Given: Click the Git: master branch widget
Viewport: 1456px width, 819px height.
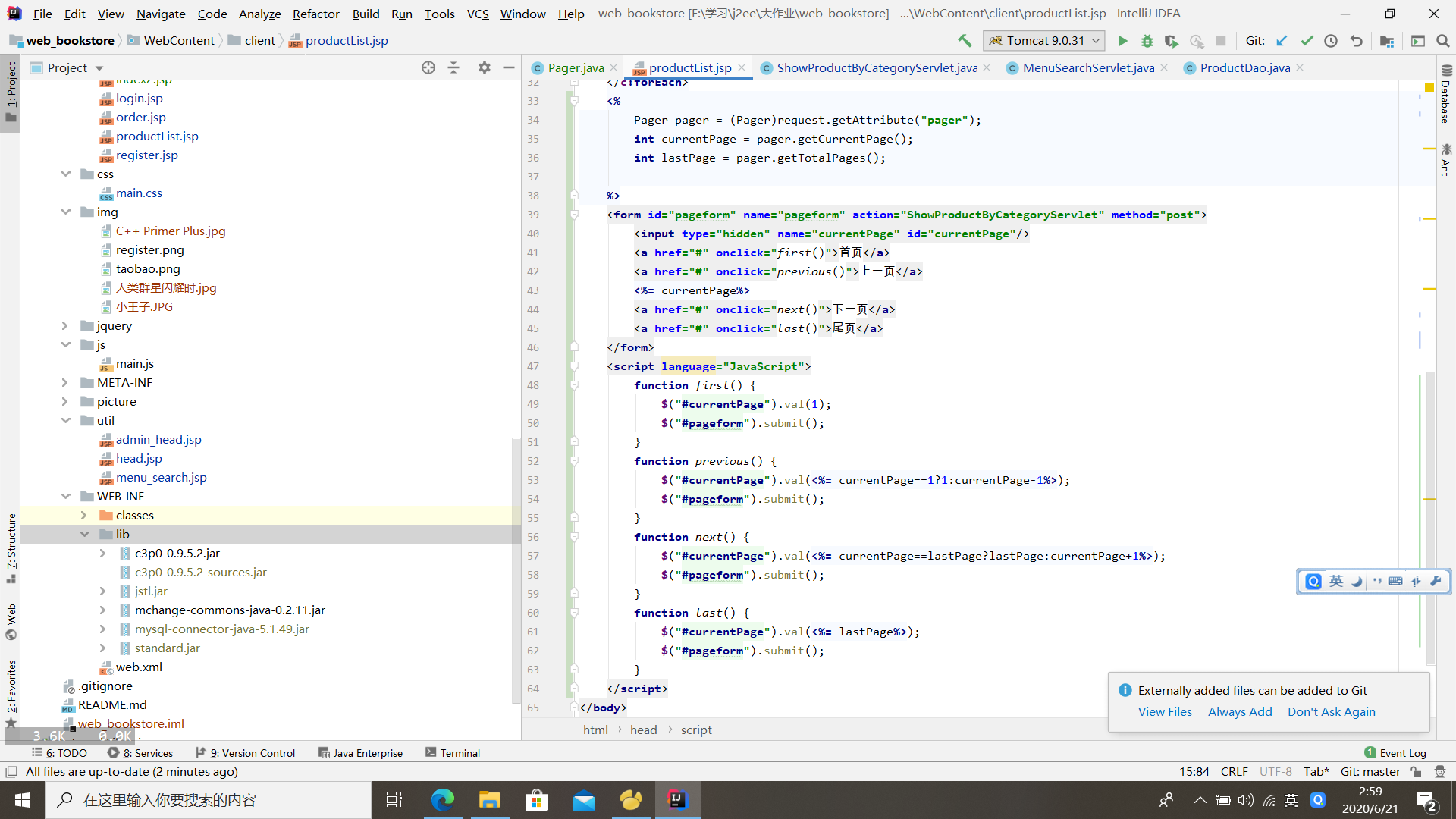Looking at the screenshot, I should (x=1370, y=772).
